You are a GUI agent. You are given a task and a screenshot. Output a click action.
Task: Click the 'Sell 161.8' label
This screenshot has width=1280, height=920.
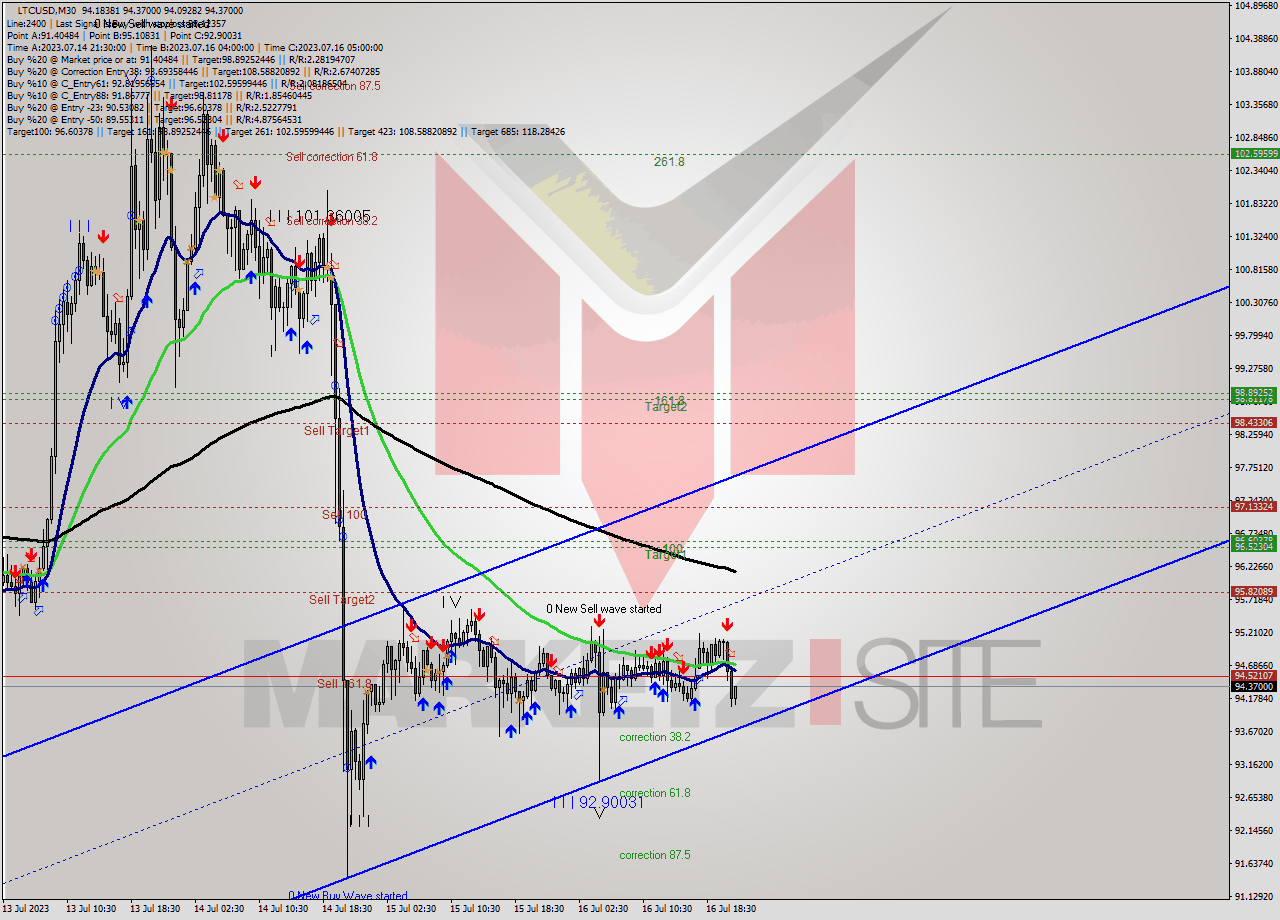(344, 684)
